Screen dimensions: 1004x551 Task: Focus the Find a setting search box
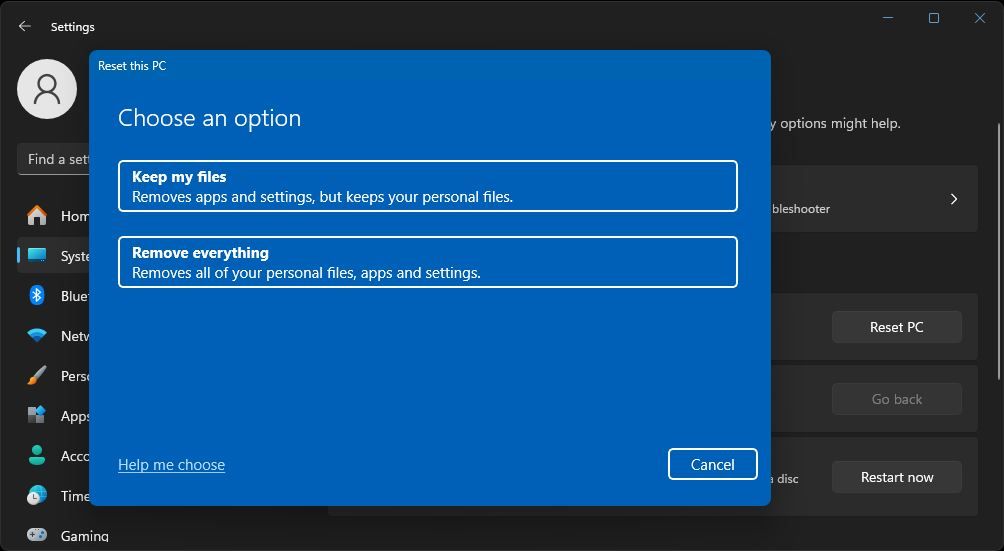point(54,159)
